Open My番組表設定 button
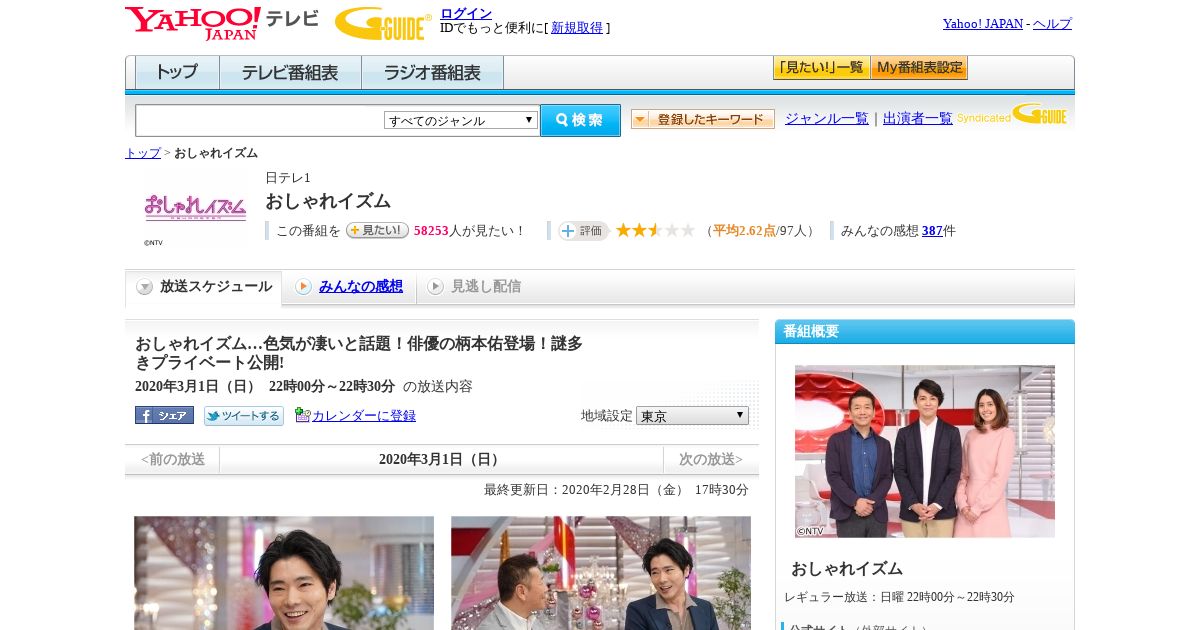This screenshot has width=1200, height=630. coord(919,68)
